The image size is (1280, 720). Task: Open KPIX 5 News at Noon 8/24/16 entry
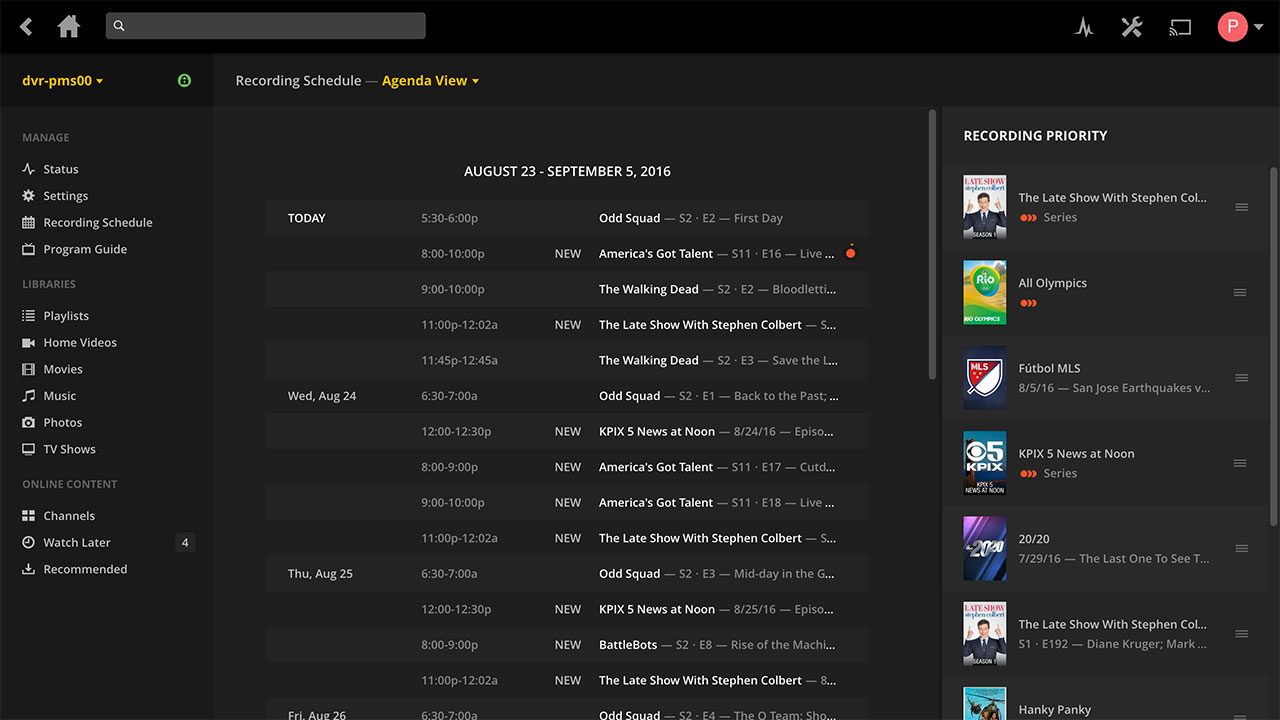point(567,431)
